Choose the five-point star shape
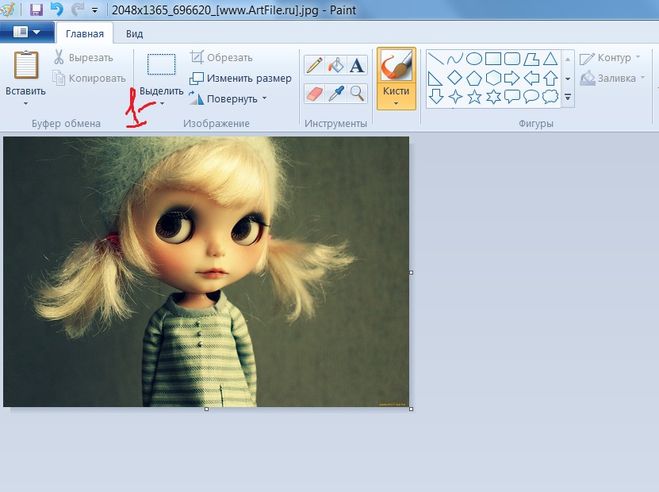 tap(474, 97)
